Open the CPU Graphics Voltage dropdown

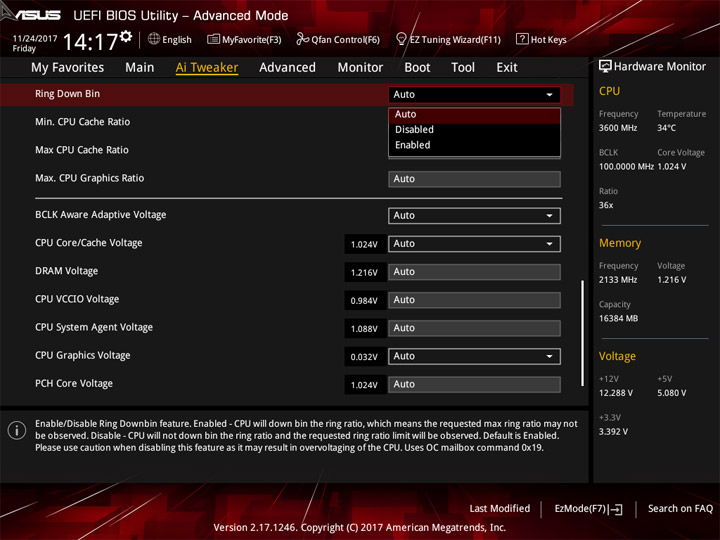(474, 356)
